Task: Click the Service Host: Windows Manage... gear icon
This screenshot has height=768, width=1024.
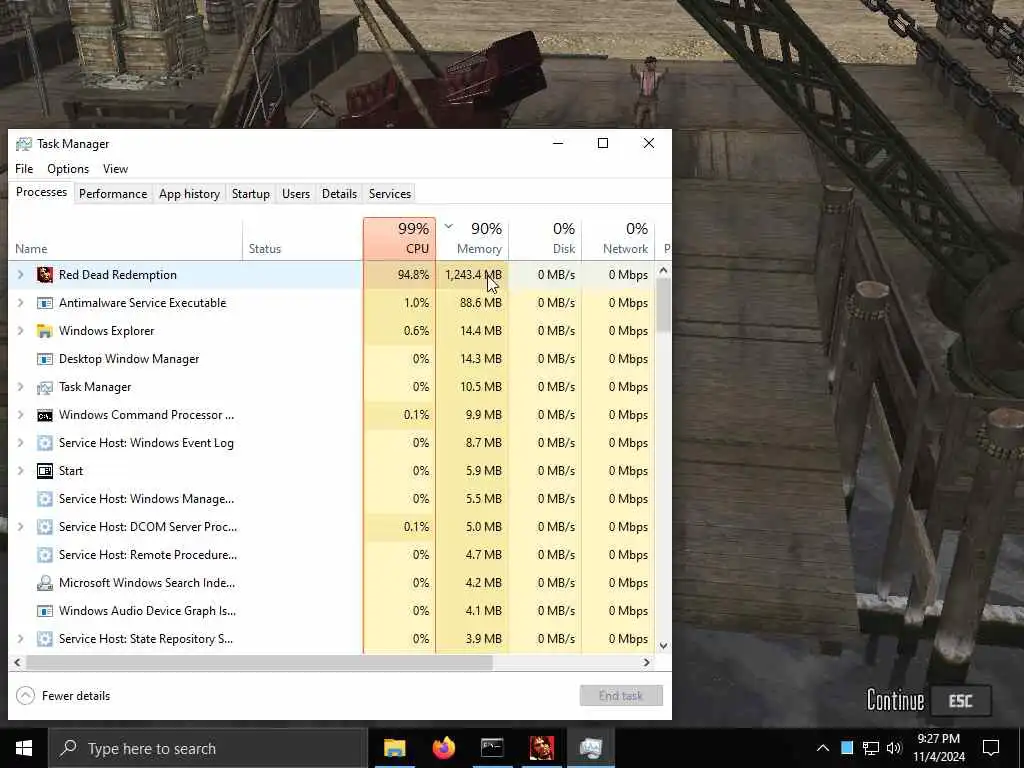Action: pyautogui.click(x=44, y=499)
